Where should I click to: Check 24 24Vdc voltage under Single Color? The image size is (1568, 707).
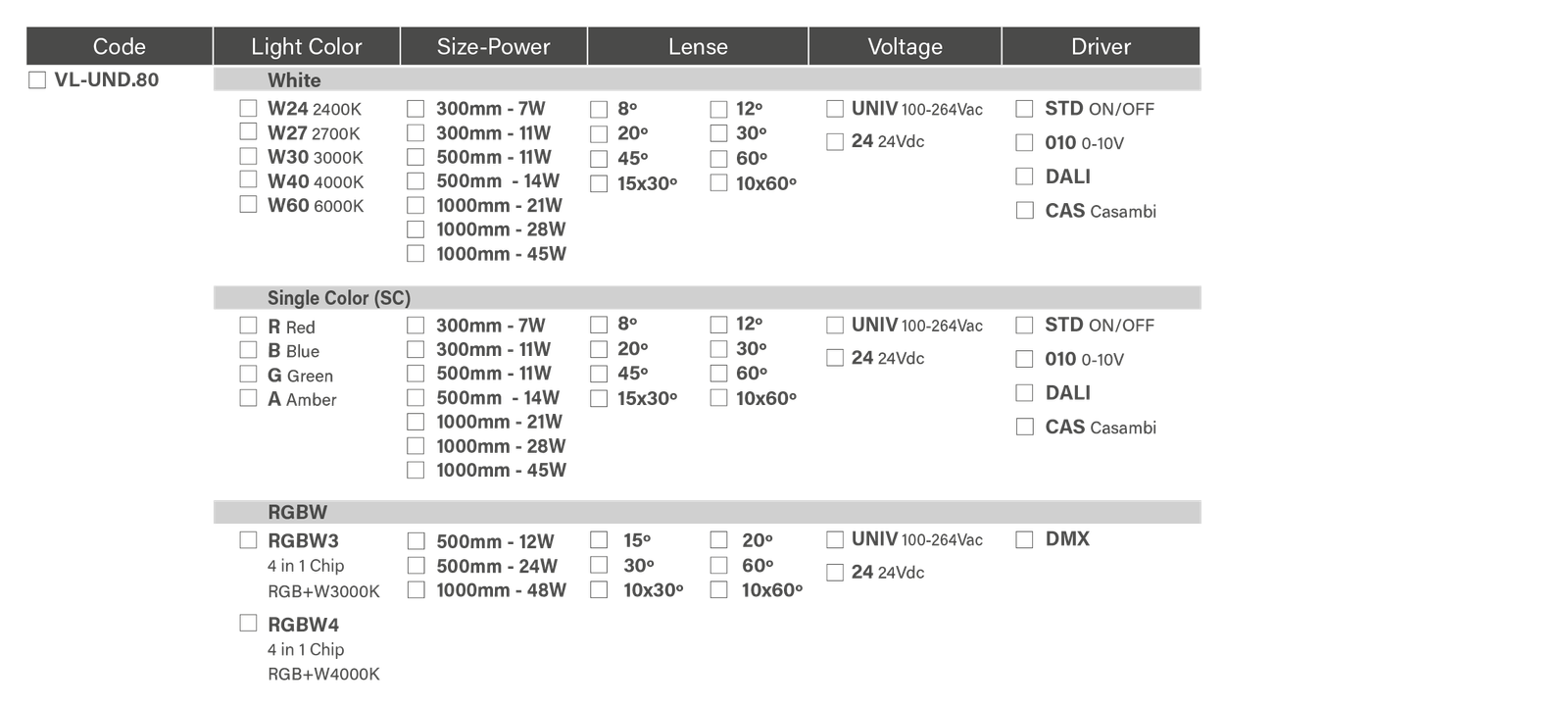click(835, 358)
